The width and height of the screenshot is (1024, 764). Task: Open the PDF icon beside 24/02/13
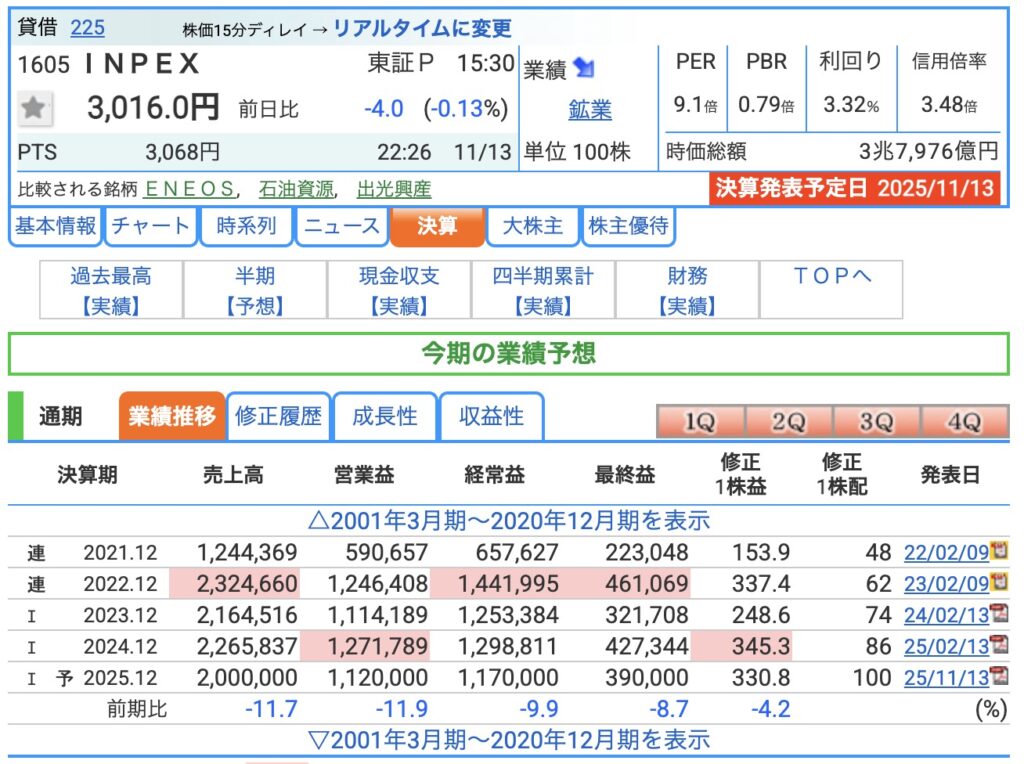[997, 614]
